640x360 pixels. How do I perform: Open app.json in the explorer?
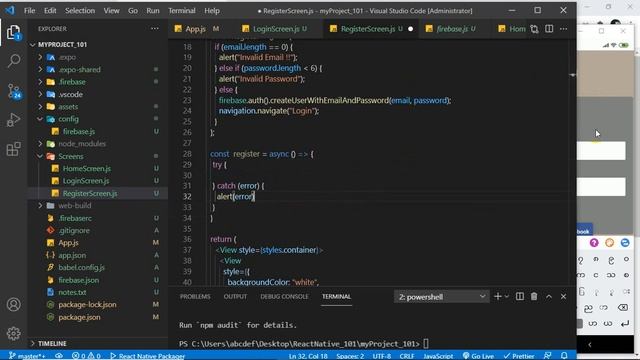point(72,255)
